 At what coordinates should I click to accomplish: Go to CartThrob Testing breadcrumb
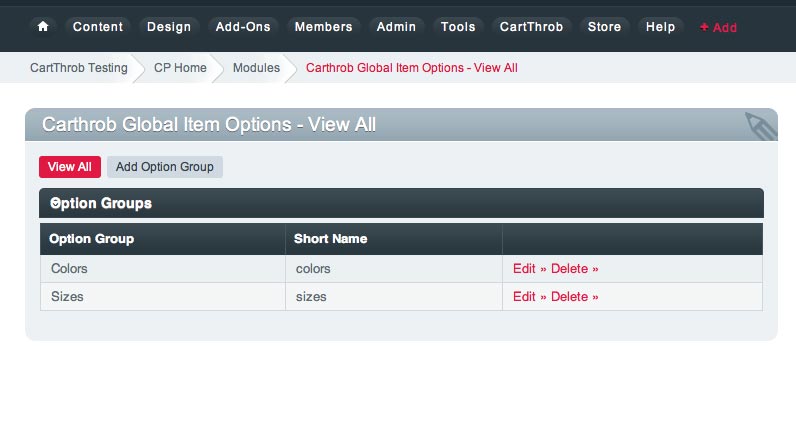[79, 68]
